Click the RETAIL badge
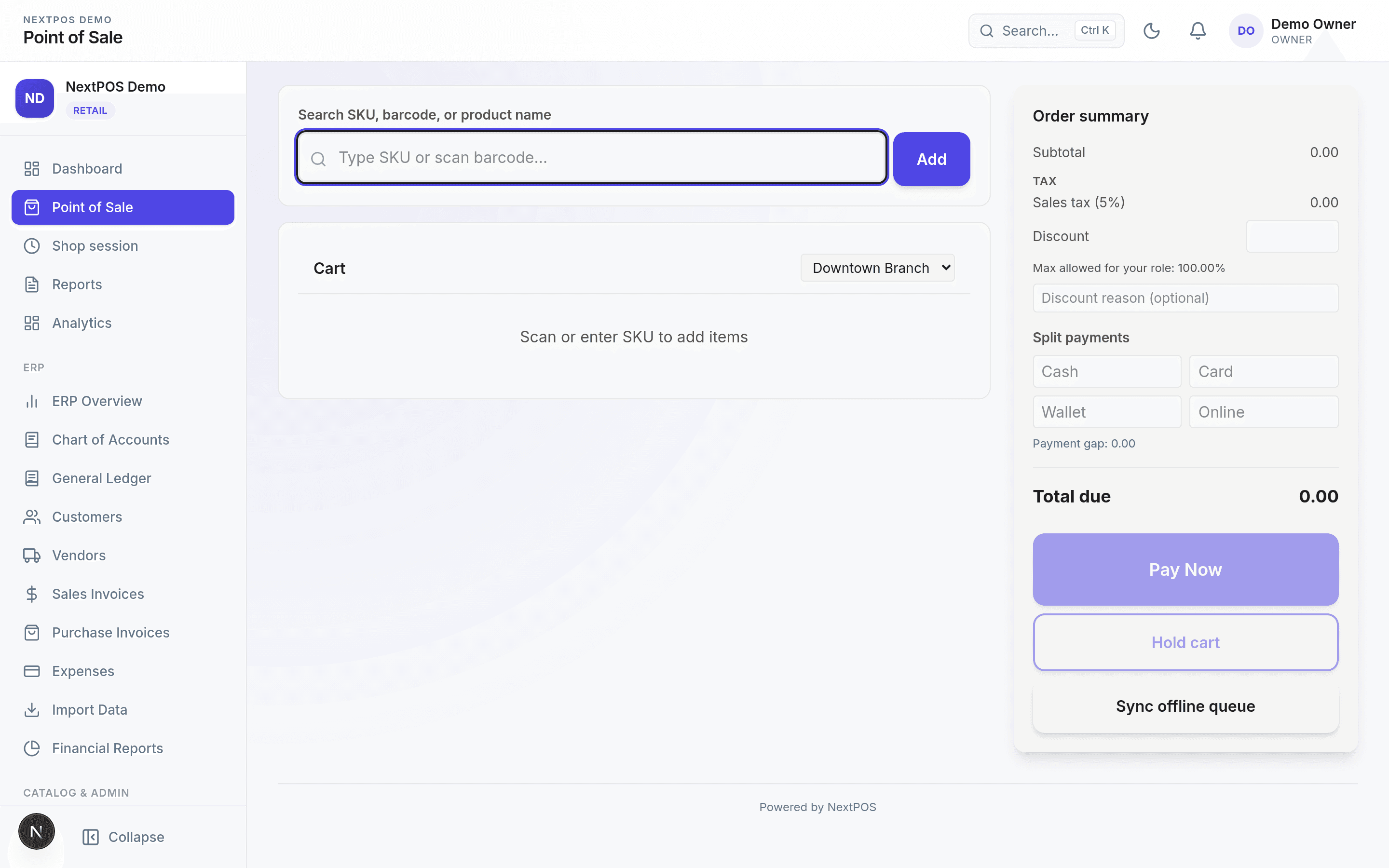Screen dimensions: 1389x868 [90, 110]
